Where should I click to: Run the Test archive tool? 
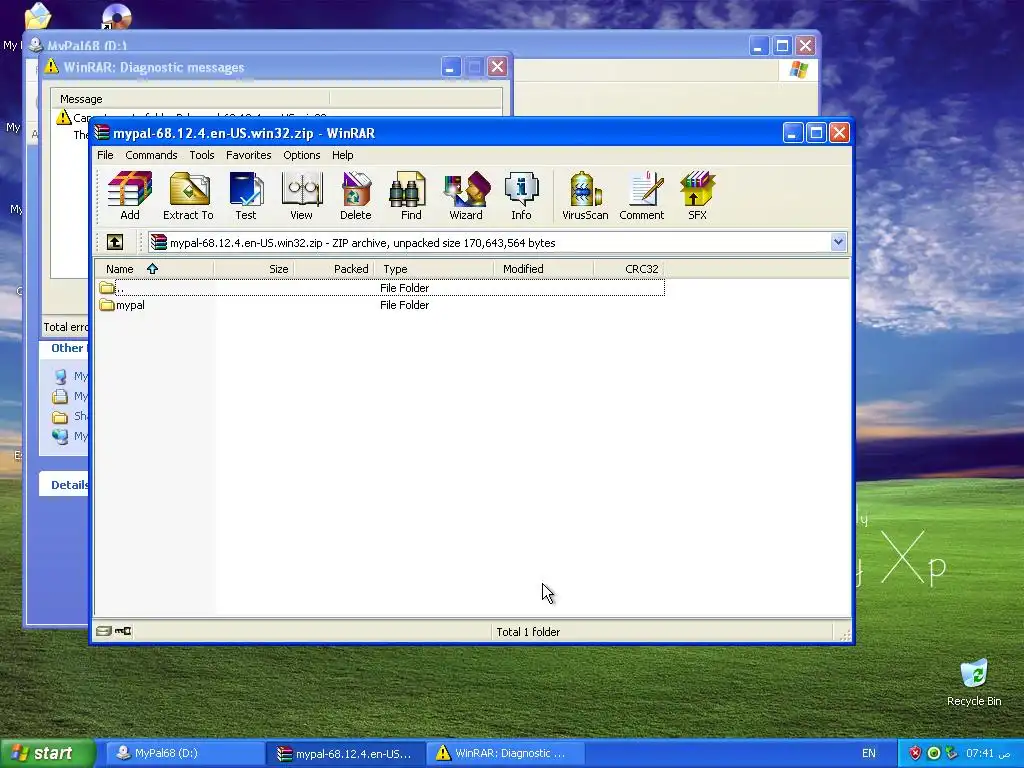click(x=246, y=195)
